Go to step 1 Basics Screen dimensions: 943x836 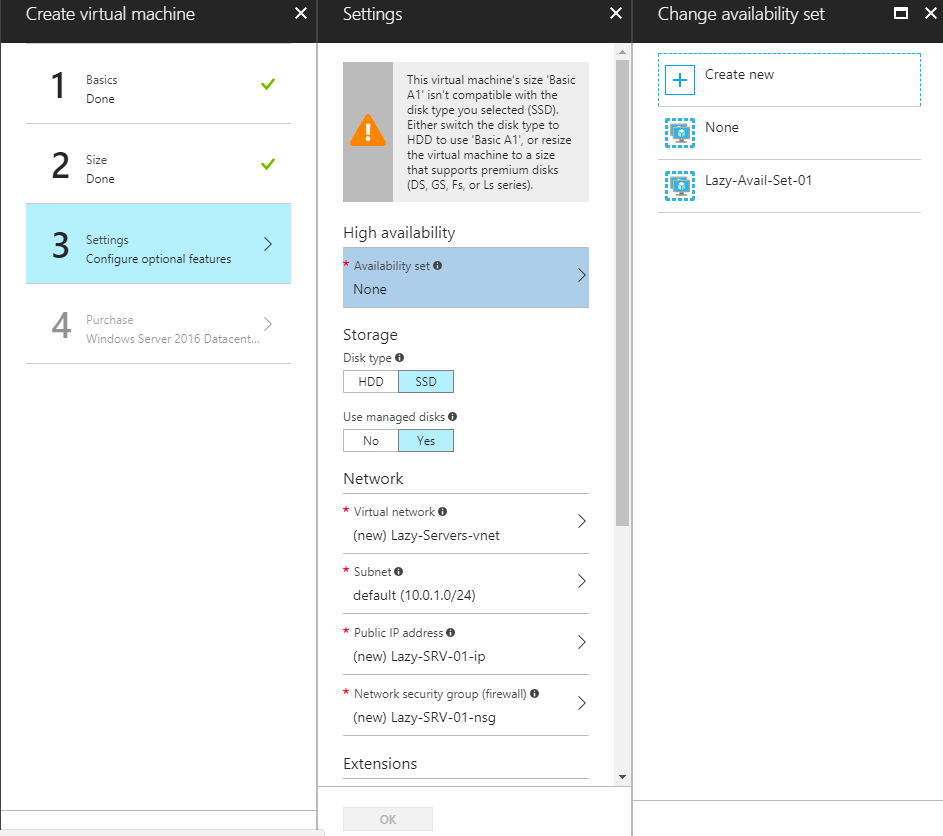coord(158,88)
